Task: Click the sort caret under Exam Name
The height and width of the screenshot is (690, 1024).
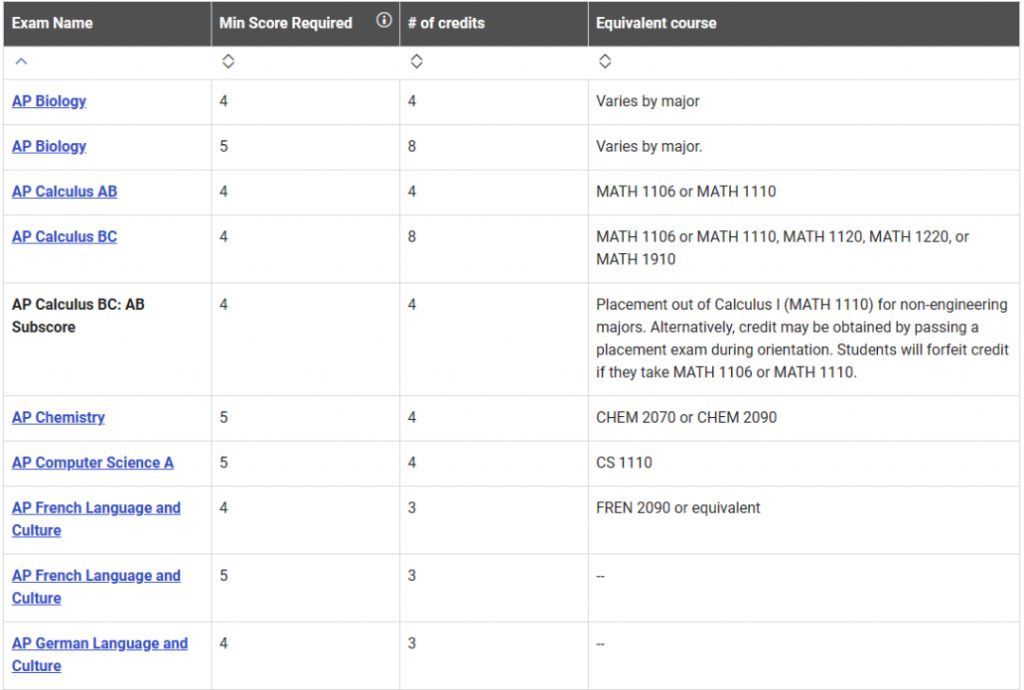Action: click(20, 62)
